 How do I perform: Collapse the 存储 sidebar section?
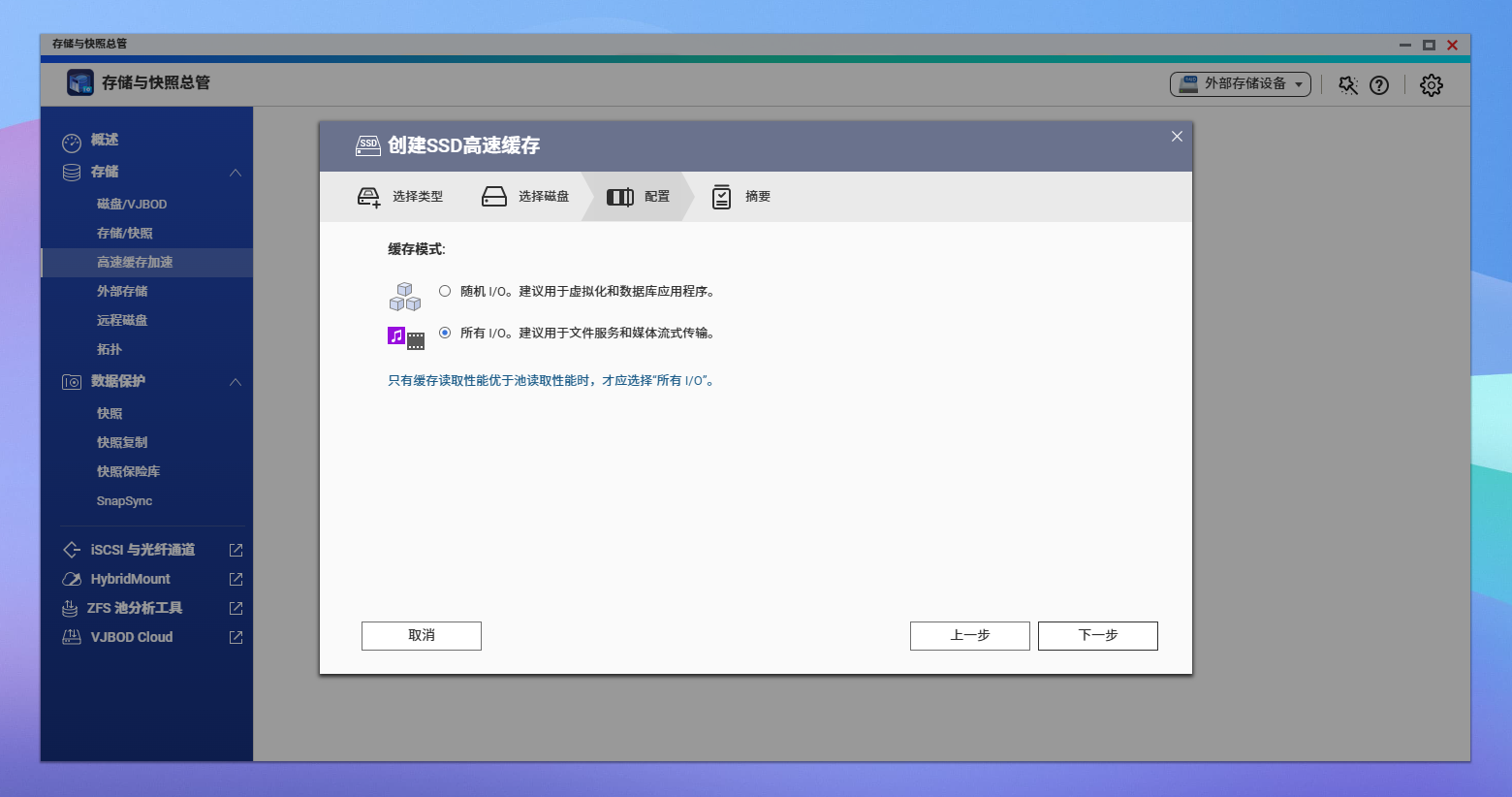[235, 173]
